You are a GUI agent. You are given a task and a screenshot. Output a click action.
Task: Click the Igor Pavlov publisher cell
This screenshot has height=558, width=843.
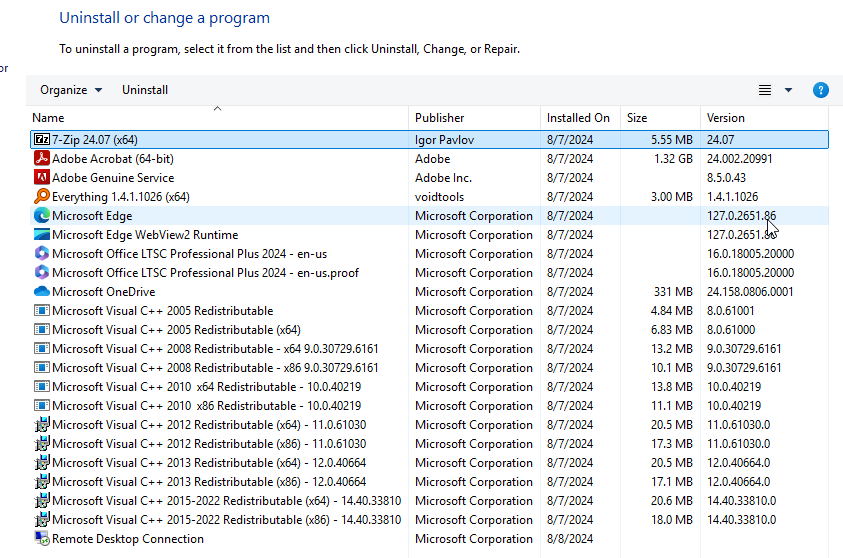[444, 140]
